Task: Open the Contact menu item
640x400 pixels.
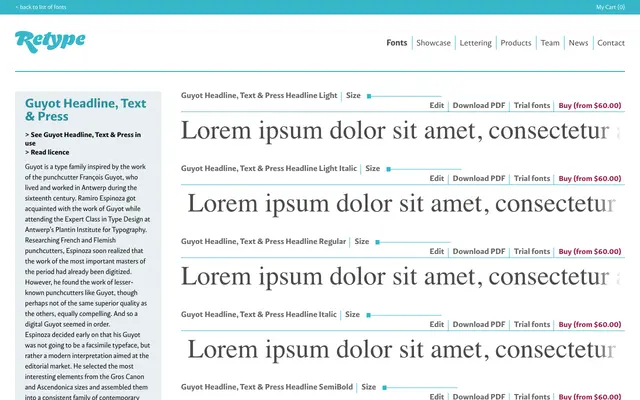Action: click(x=611, y=43)
